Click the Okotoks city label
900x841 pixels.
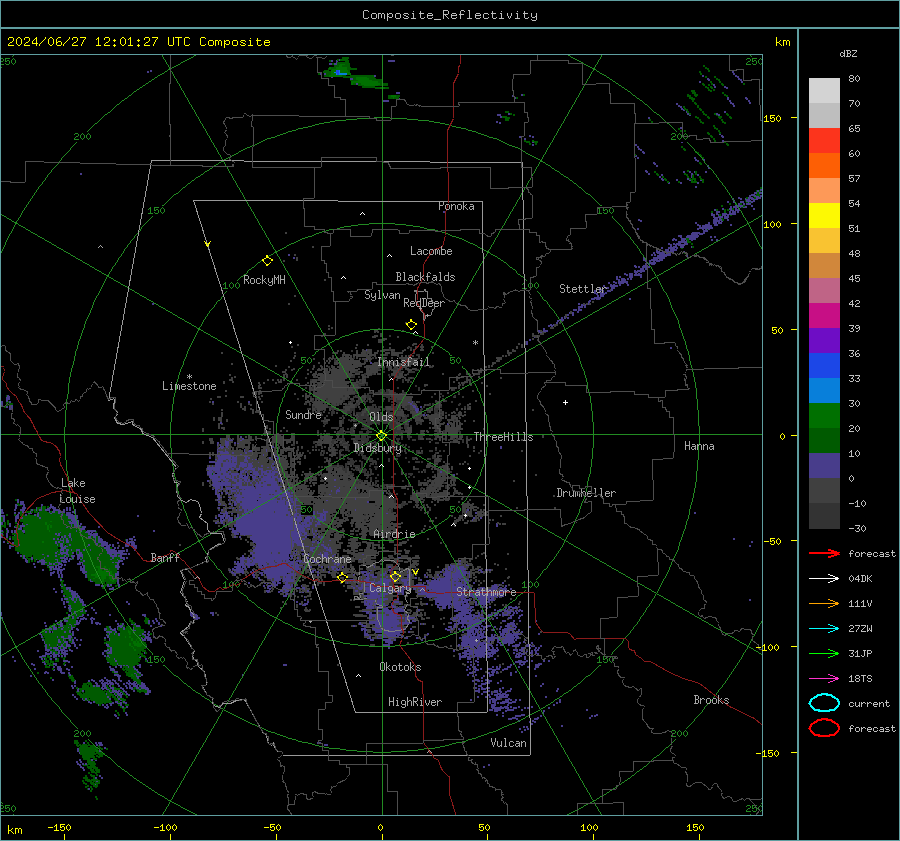400,667
